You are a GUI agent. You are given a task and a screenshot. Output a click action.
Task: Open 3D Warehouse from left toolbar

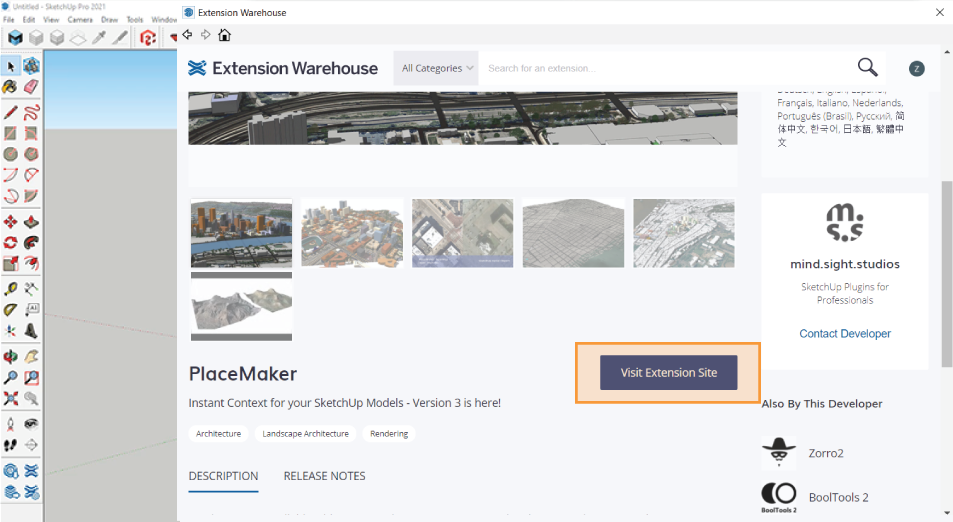(10, 470)
